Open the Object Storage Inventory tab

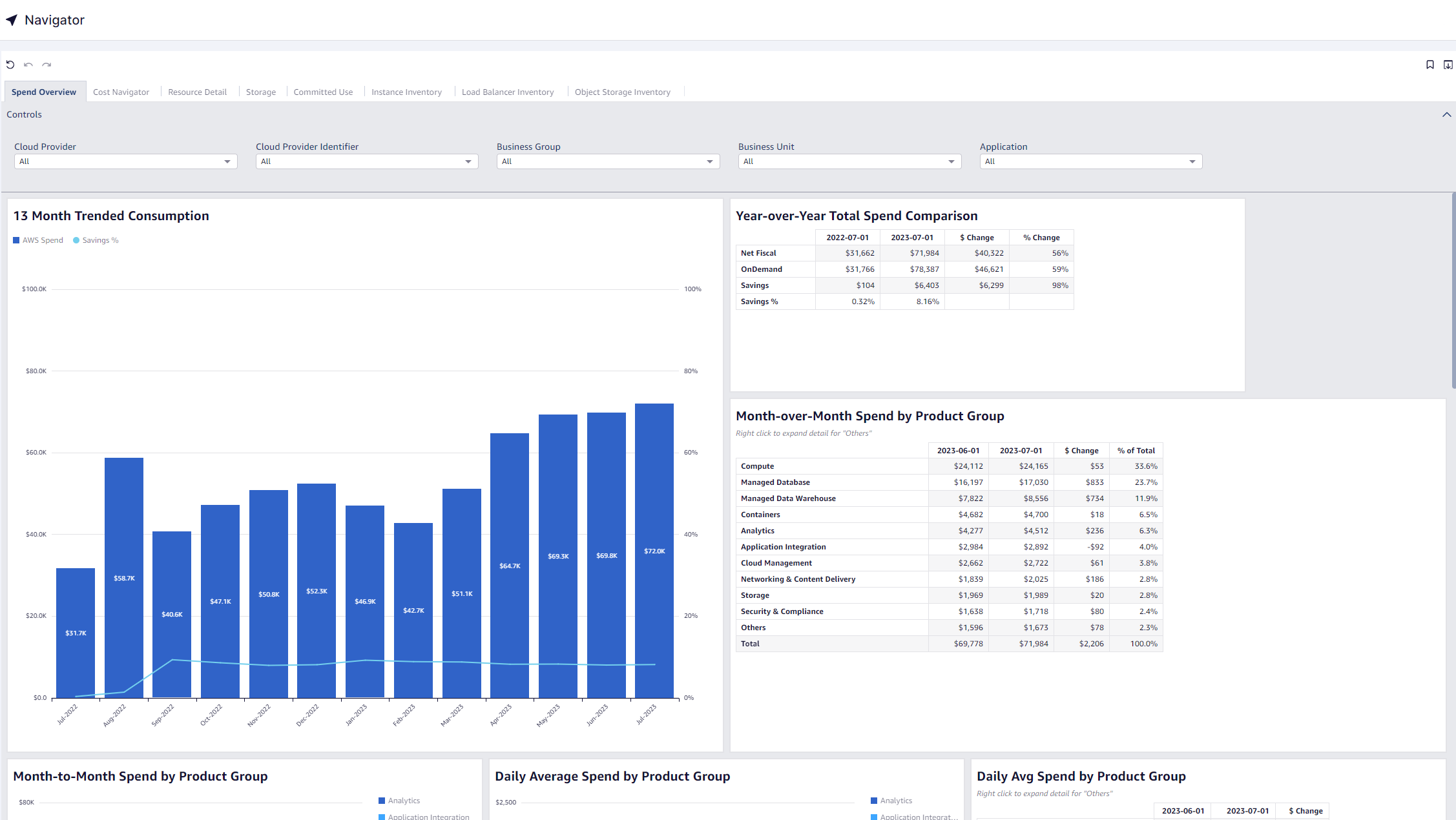coord(623,92)
